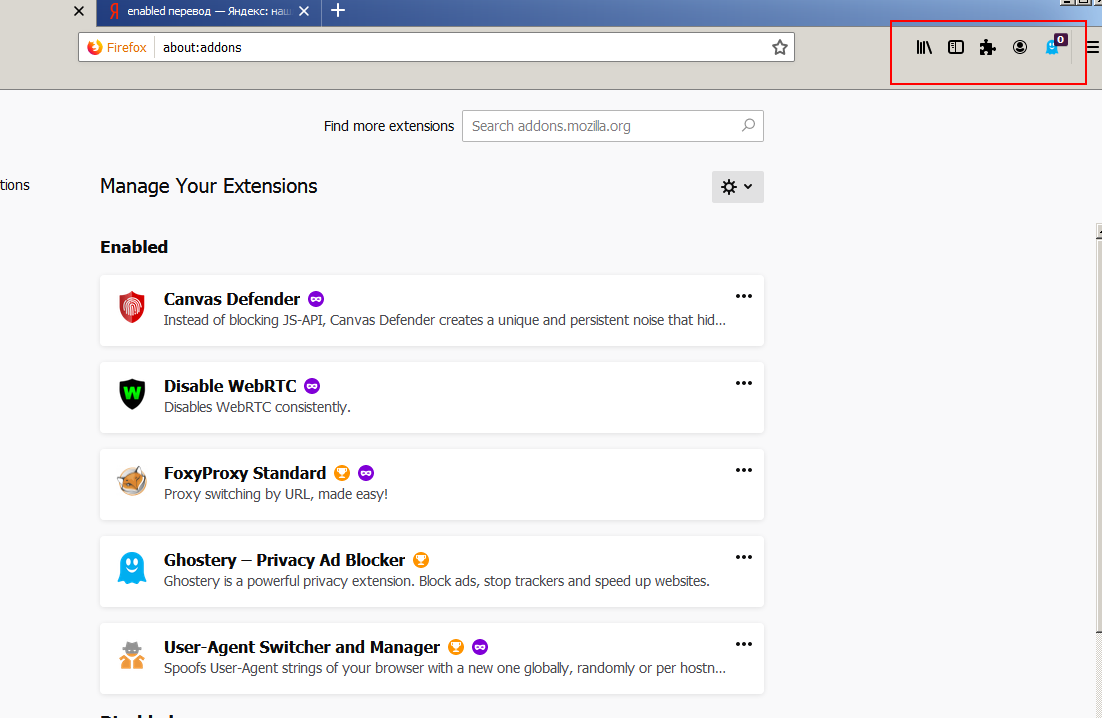The height and width of the screenshot is (718, 1102).
Task: Focus the Search addons.mozilla.org field
Action: coord(612,126)
